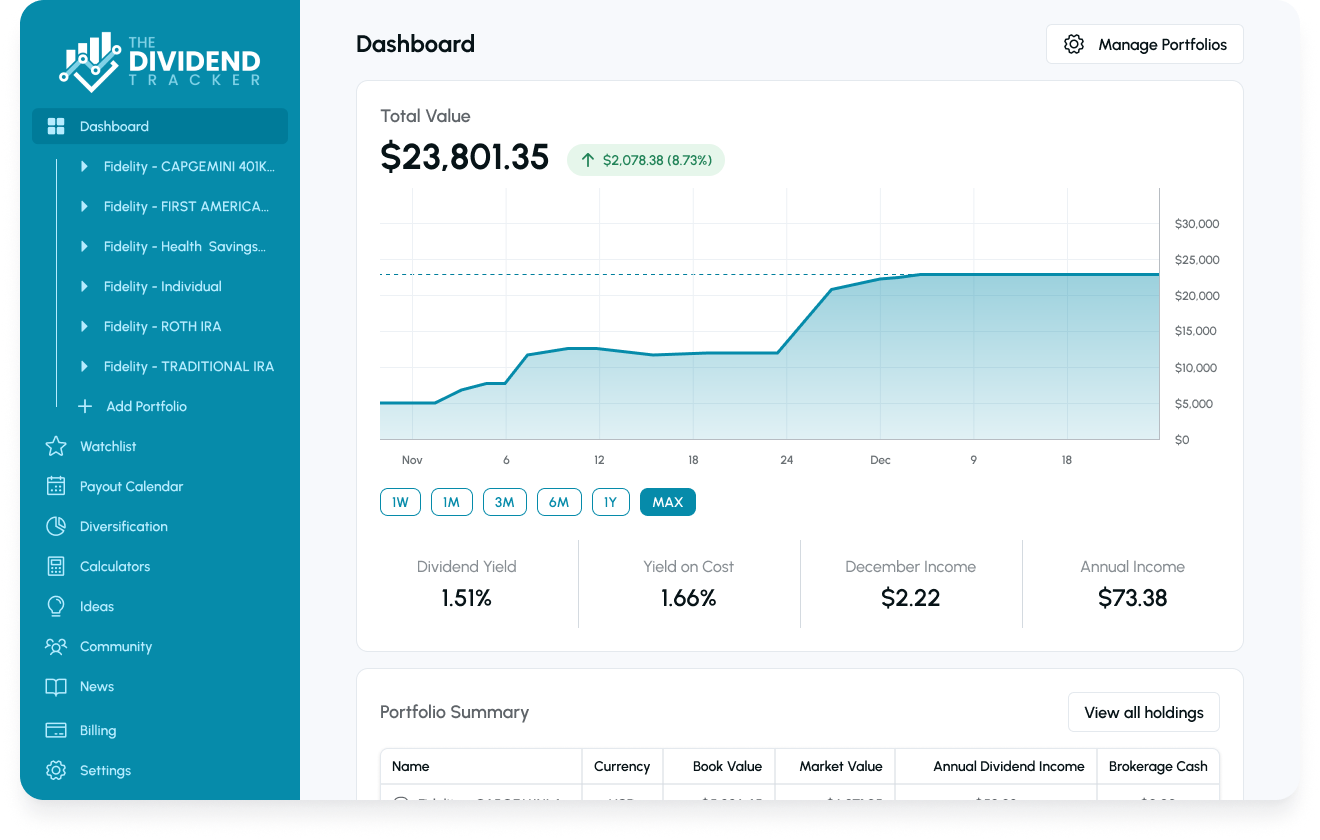The image size is (1320, 840).
Task: Click the Watchlist star icon
Action: [56, 446]
